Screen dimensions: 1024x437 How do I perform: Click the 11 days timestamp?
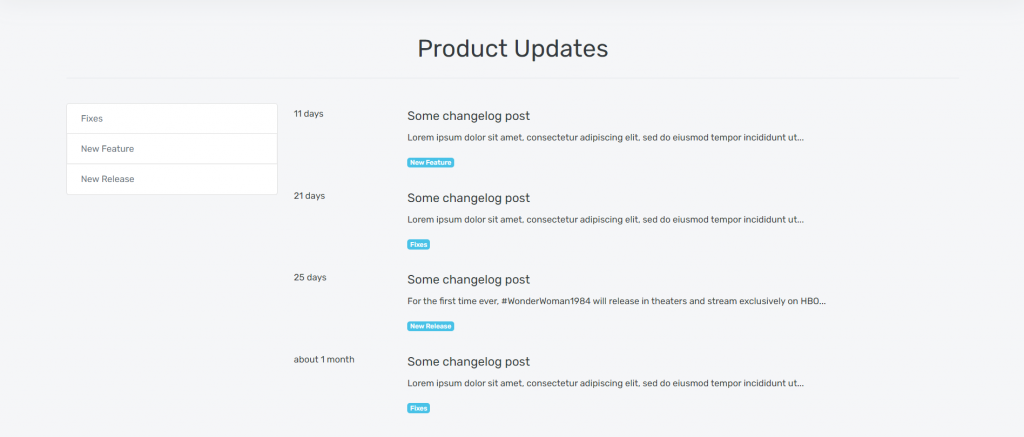308,114
